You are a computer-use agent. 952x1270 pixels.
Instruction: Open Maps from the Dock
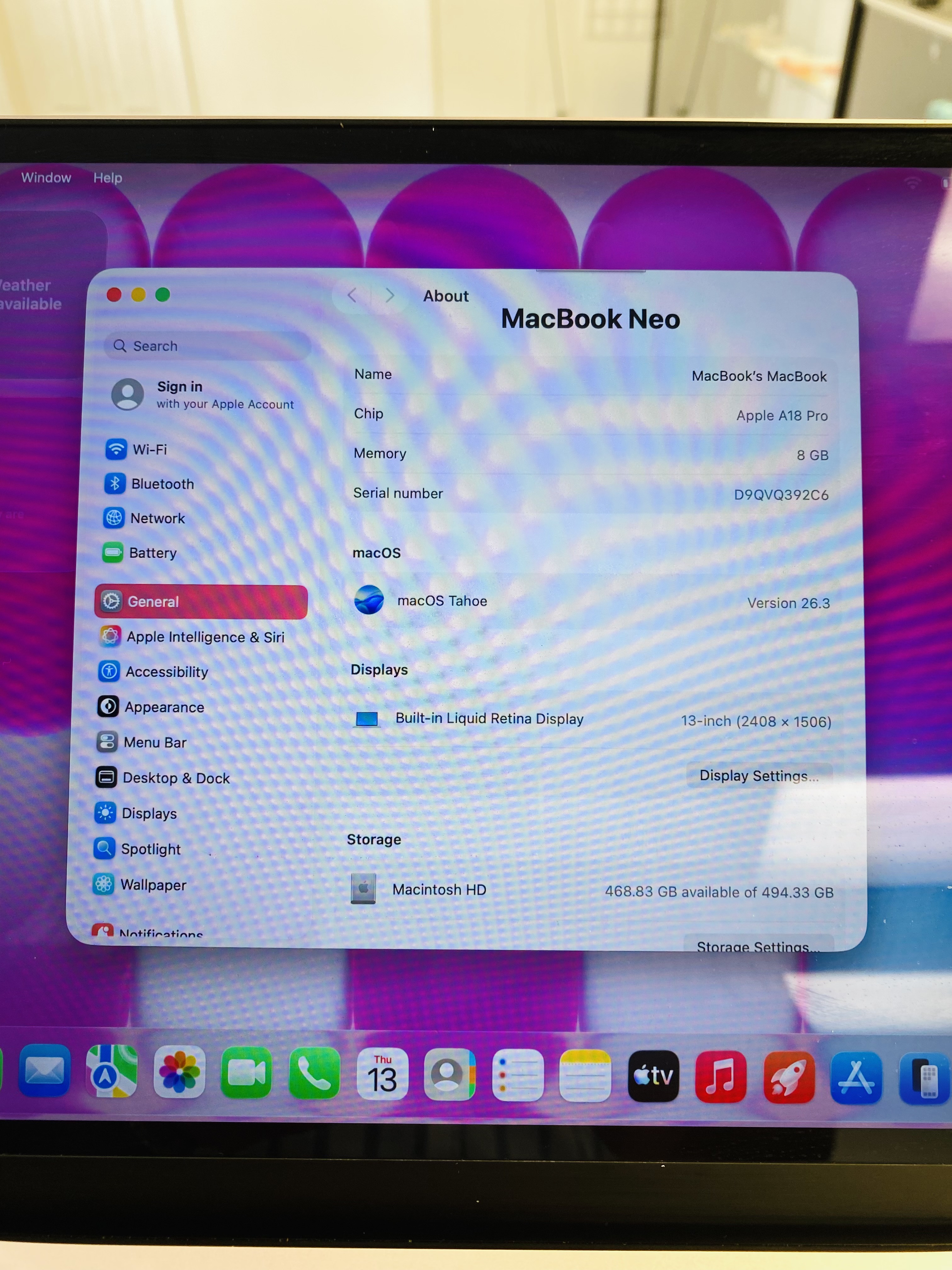(111, 1071)
